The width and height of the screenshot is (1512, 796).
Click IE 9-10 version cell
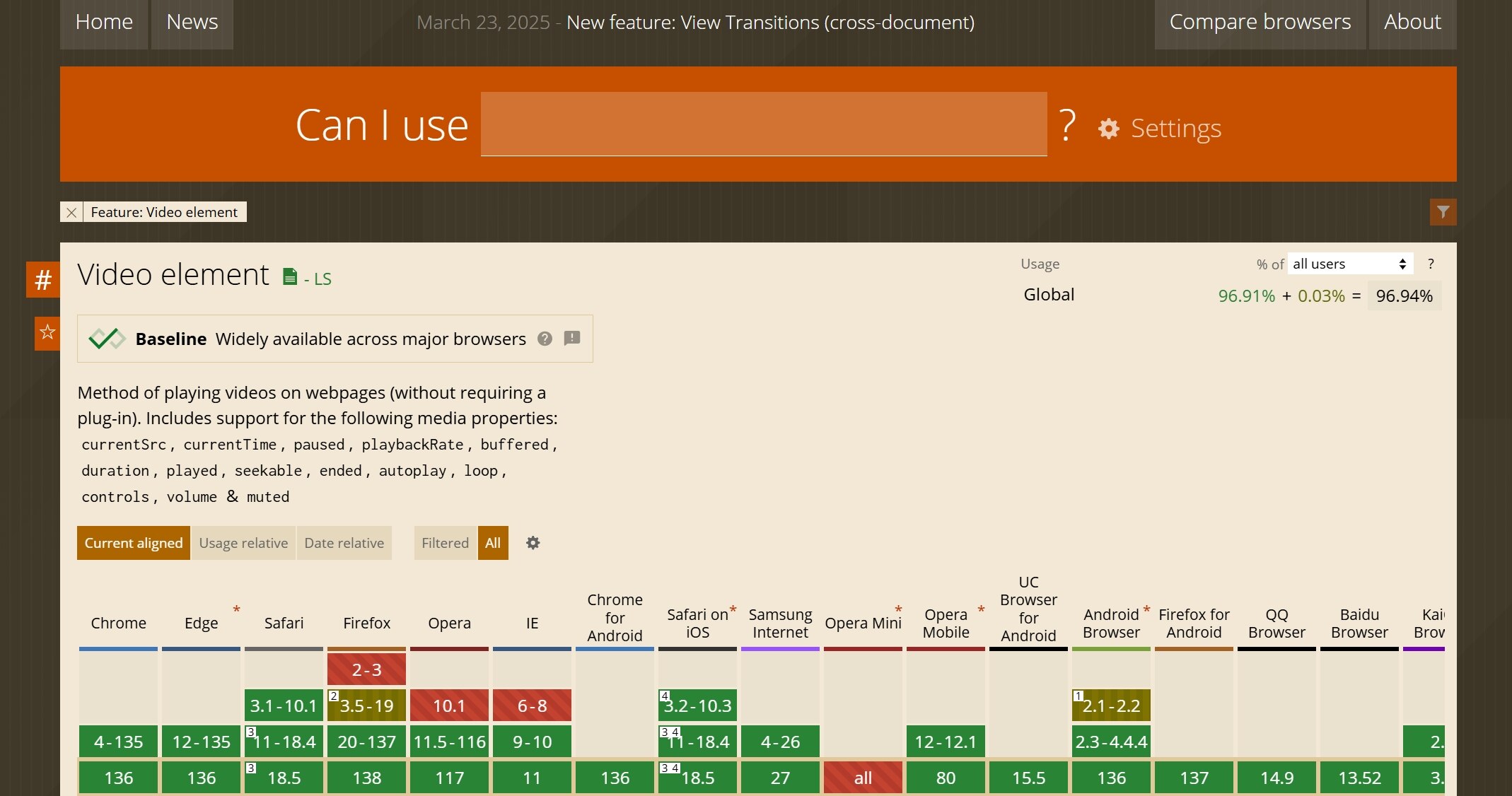point(533,742)
